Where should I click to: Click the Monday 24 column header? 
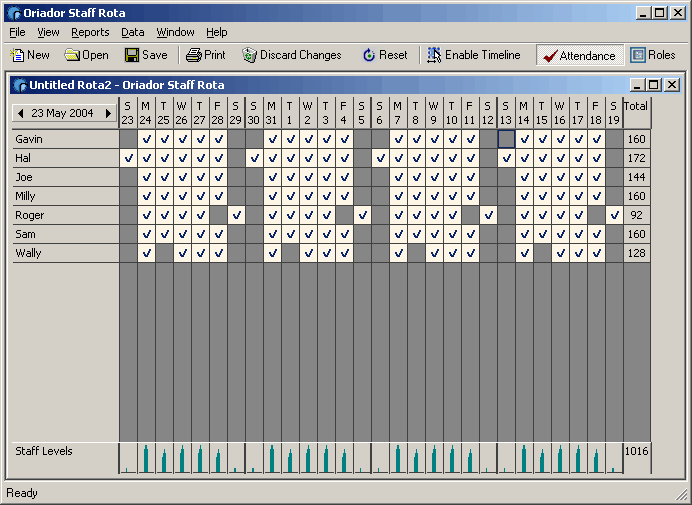click(x=146, y=113)
